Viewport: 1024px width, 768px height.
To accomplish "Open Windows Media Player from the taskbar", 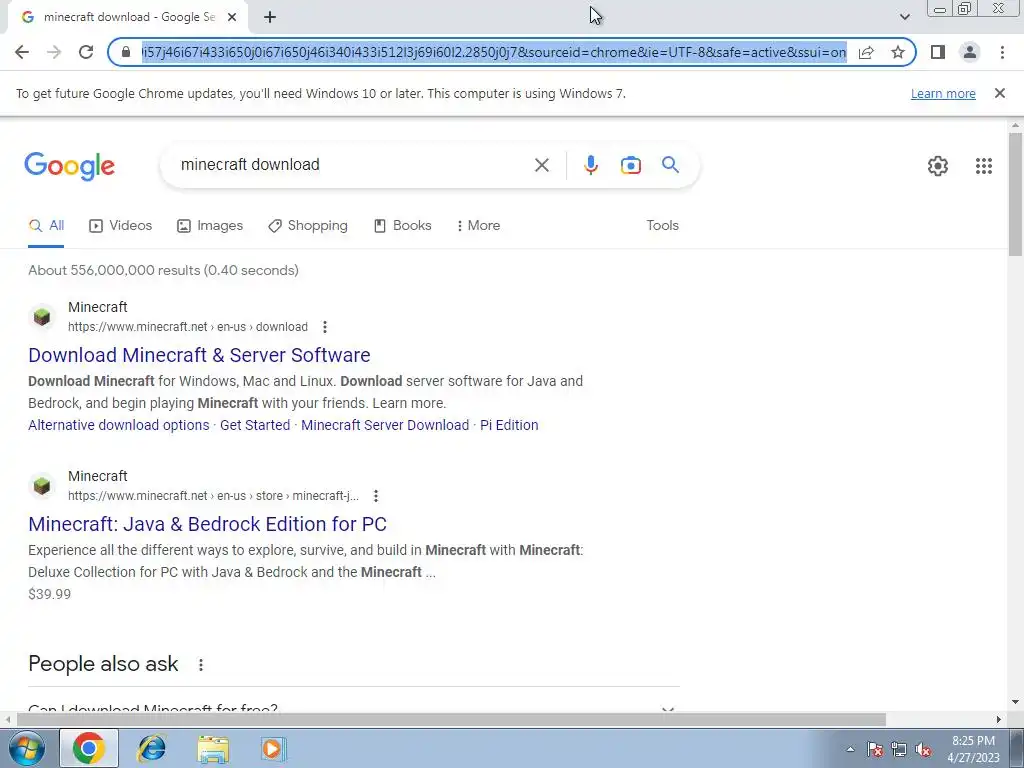I will [273, 748].
